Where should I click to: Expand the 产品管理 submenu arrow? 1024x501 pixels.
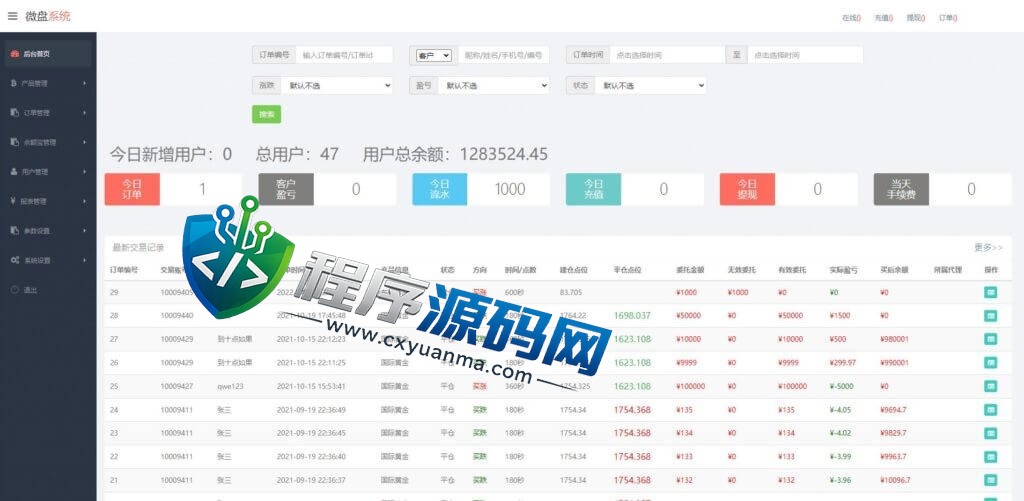click(85, 84)
